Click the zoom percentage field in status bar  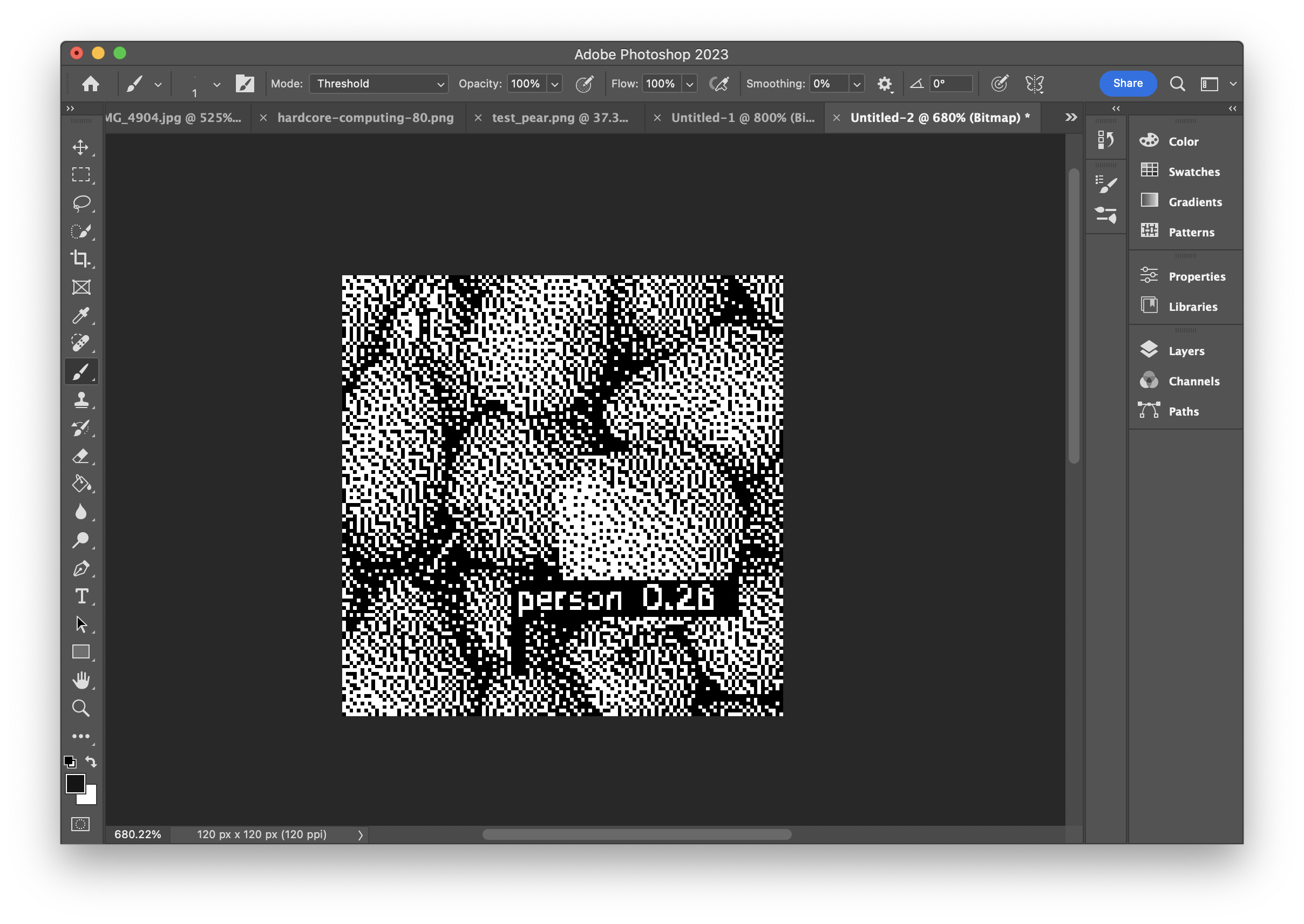tap(138, 834)
